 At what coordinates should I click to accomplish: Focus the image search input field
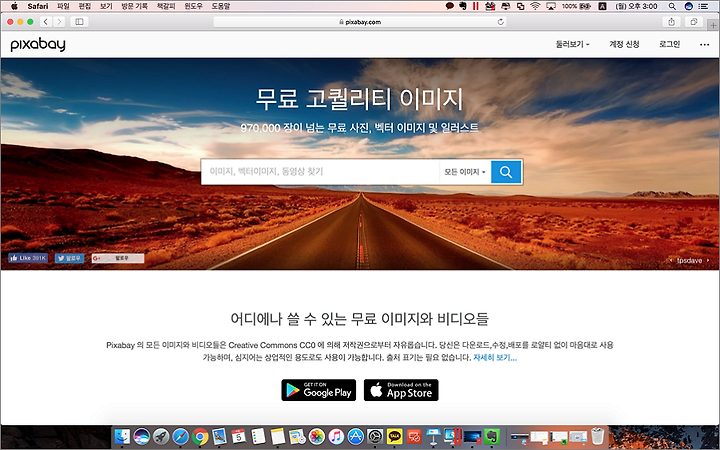click(320, 172)
